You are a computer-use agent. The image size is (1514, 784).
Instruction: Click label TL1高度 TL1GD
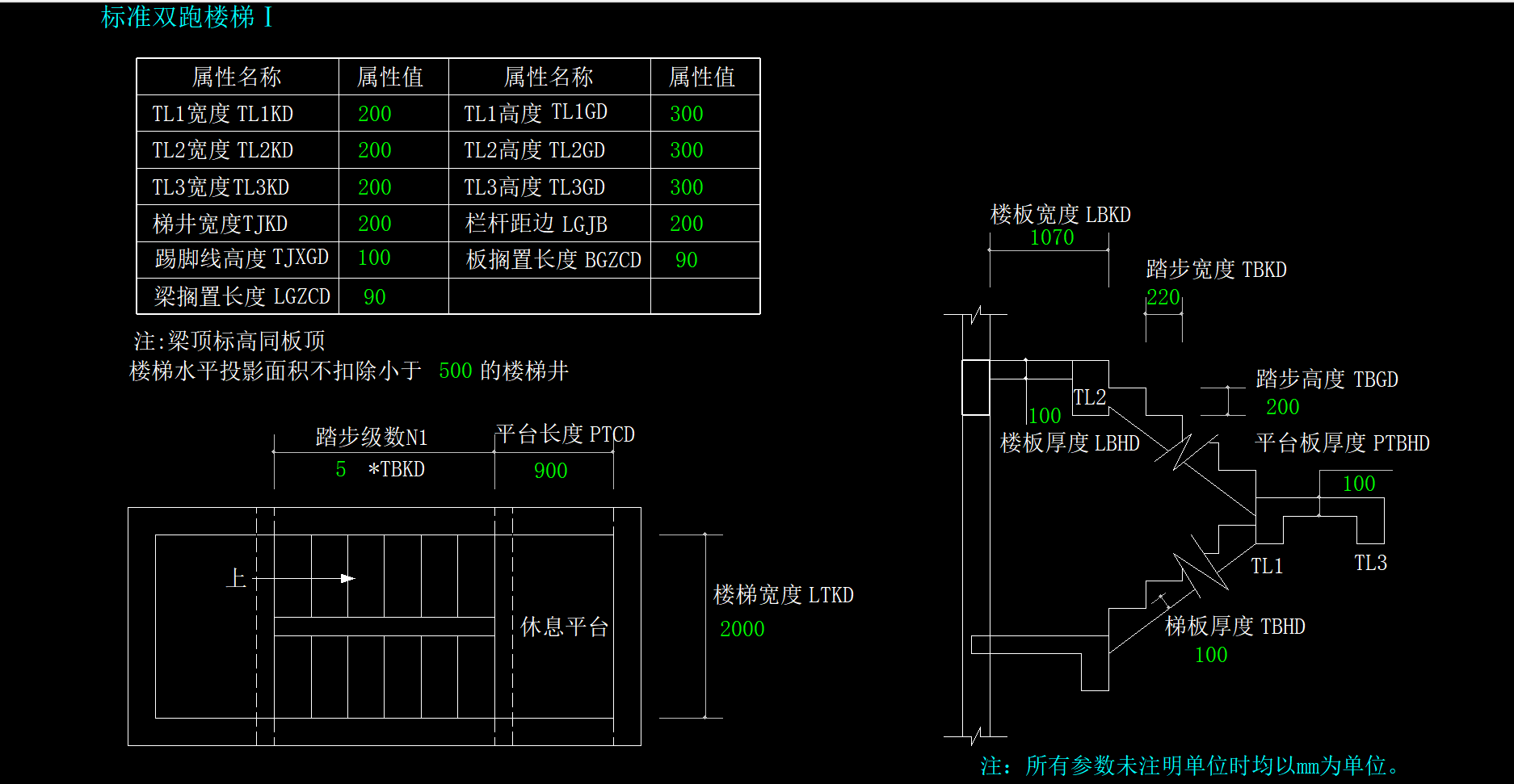pos(536,113)
